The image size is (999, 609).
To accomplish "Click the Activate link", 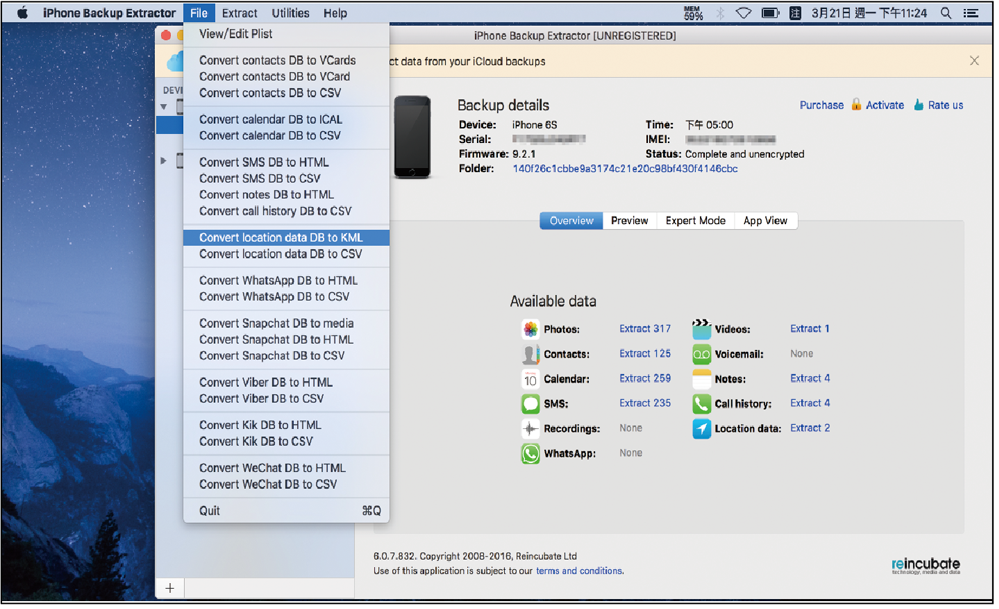I will click(x=884, y=105).
